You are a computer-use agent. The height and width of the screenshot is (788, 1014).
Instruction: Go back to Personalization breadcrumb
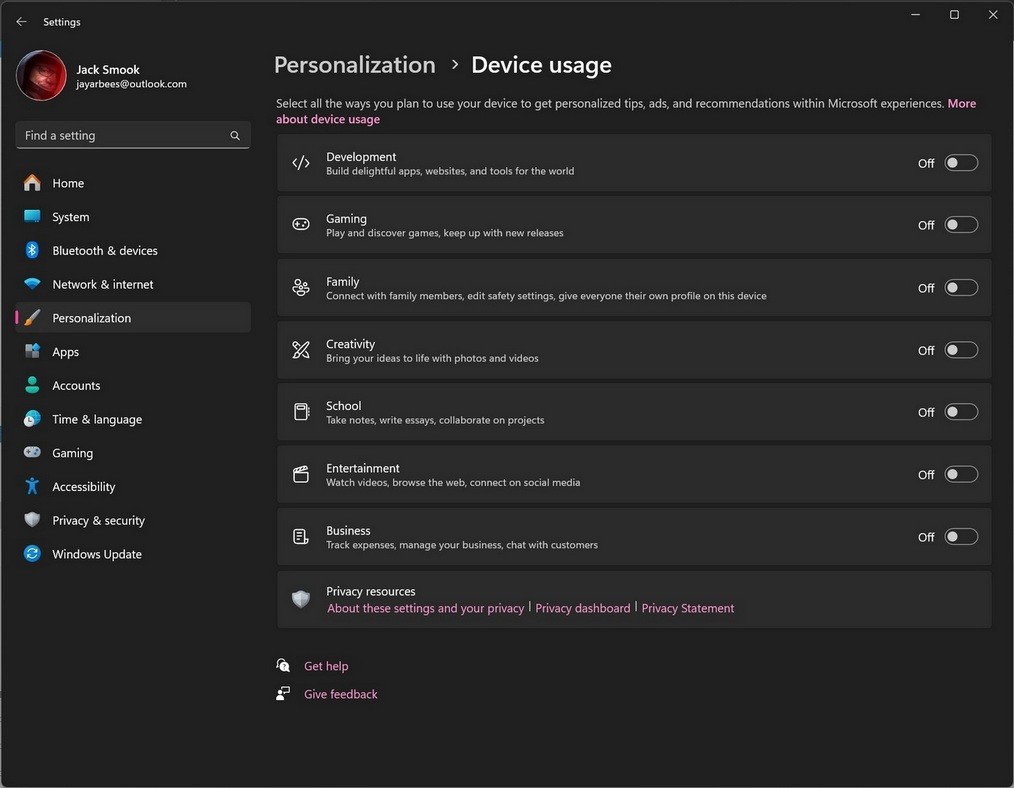coord(355,65)
